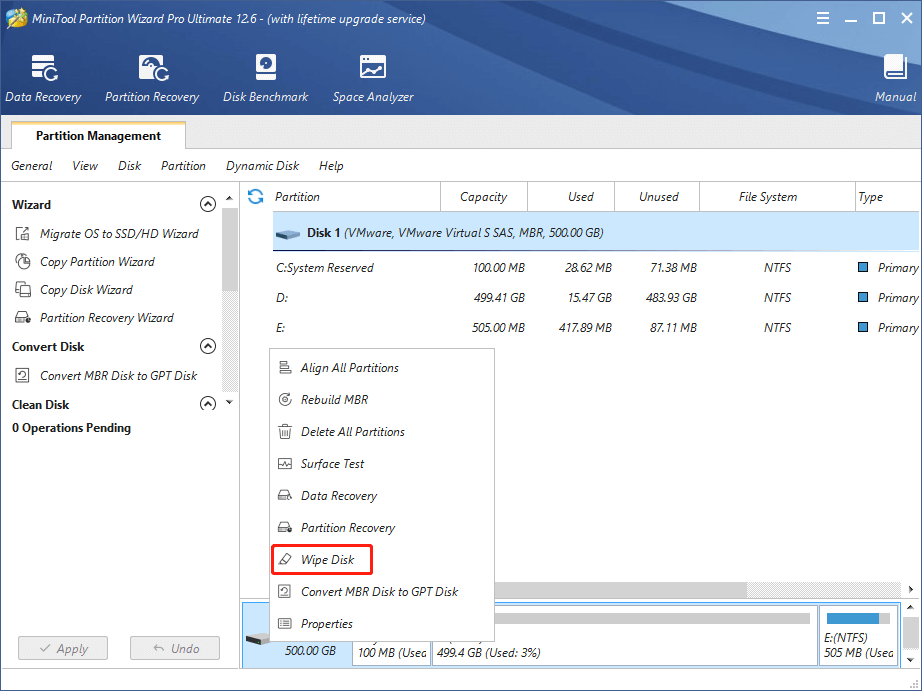
Task: Open the hamburger menu in title bar
Action: point(823,18)
